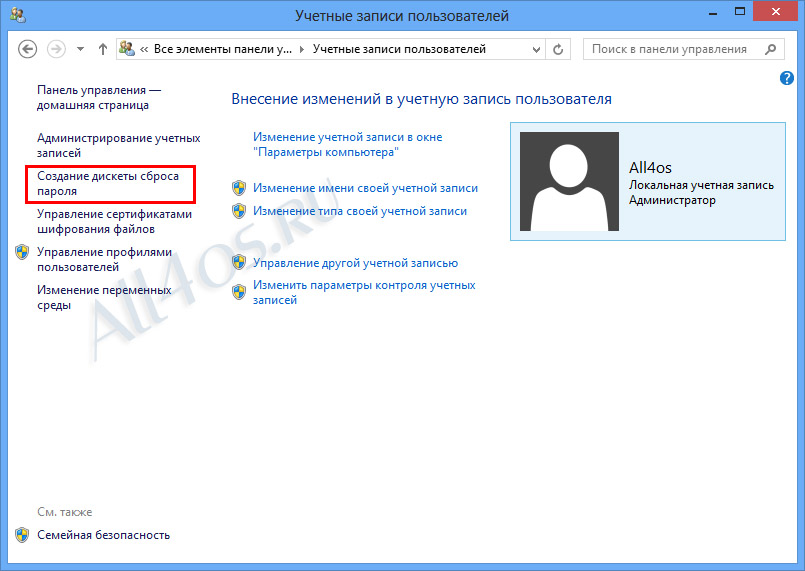Click shield icon beside 'Семейная безопасность'
The width and height of the screenshot is (805, 571).
[22, 535]
